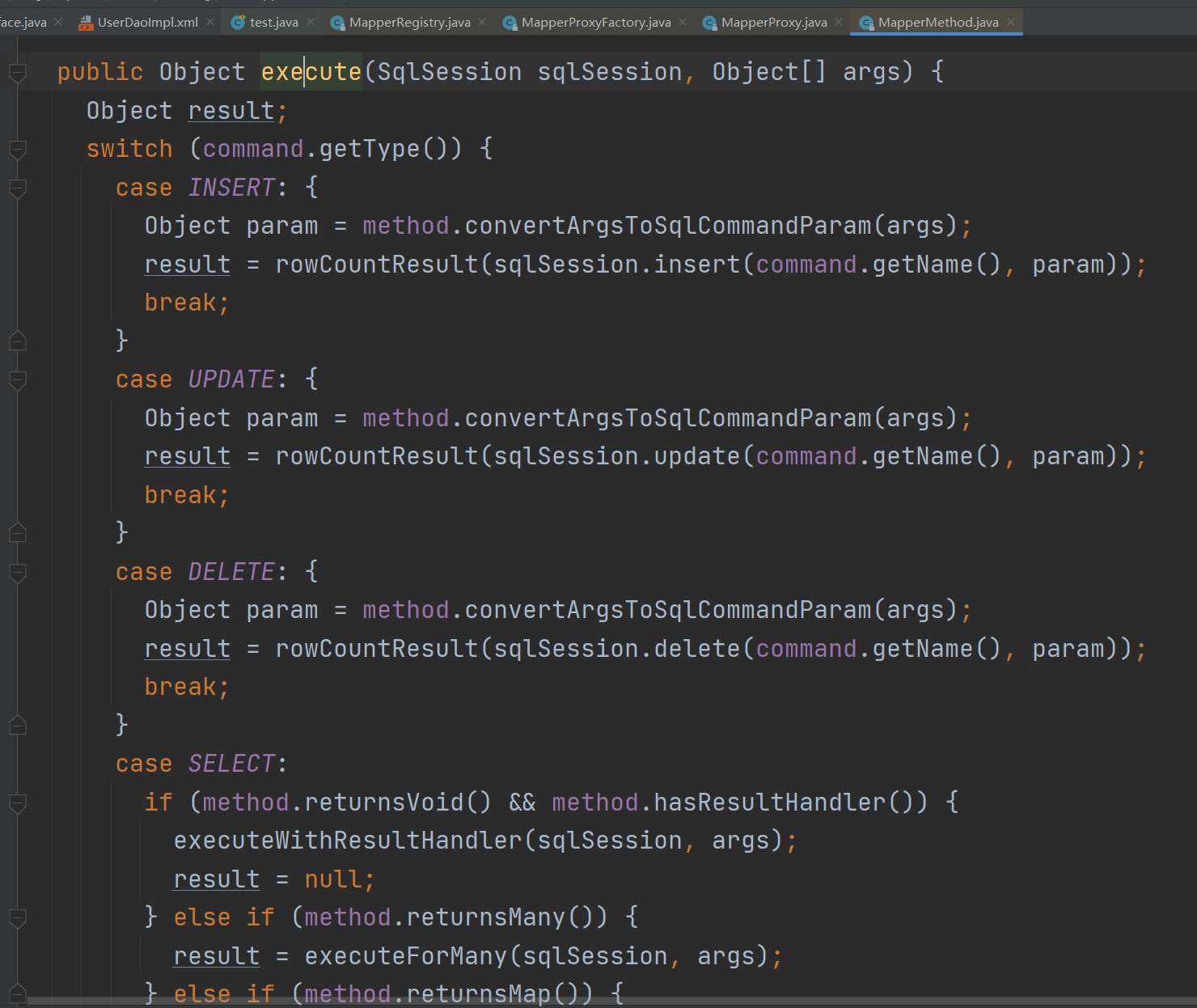The image size is (1197, 1008).
Task: Close the MapperProxy.java tab
Action: pyautogui.click(x=839, y=22)
